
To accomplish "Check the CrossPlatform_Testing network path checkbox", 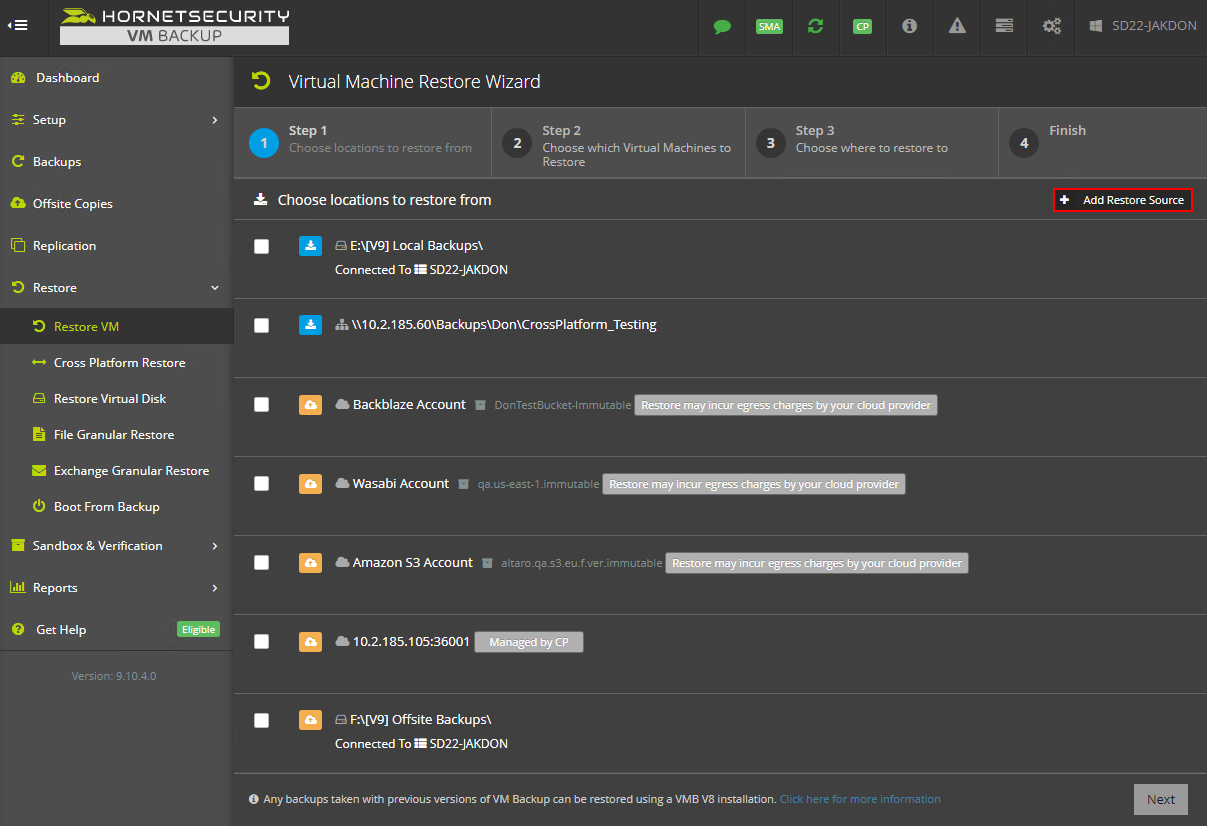I will click(262, 325).
